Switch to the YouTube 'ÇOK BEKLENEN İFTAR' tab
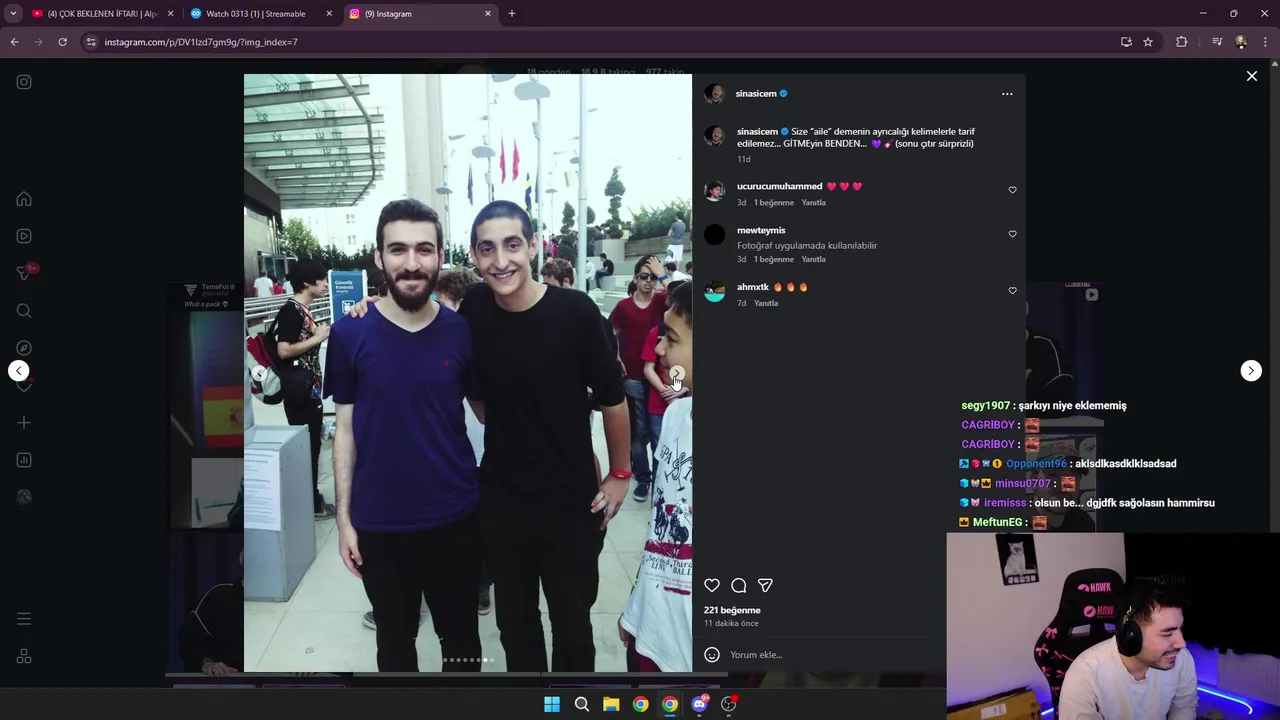Image resolution: width=1280 pixels, height=720 pixels. [103, 14]
